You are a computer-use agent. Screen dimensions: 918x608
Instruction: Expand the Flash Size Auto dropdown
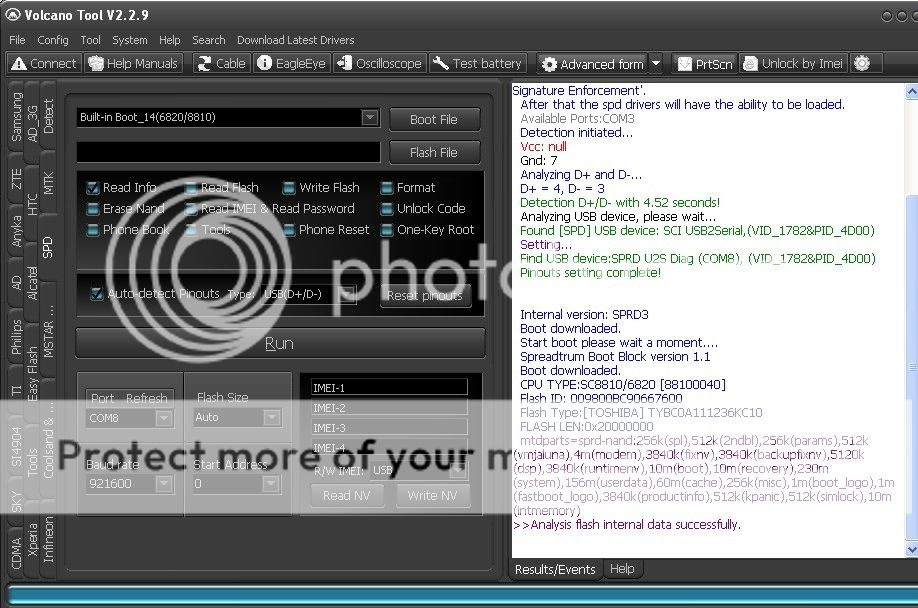coord(271,417)
